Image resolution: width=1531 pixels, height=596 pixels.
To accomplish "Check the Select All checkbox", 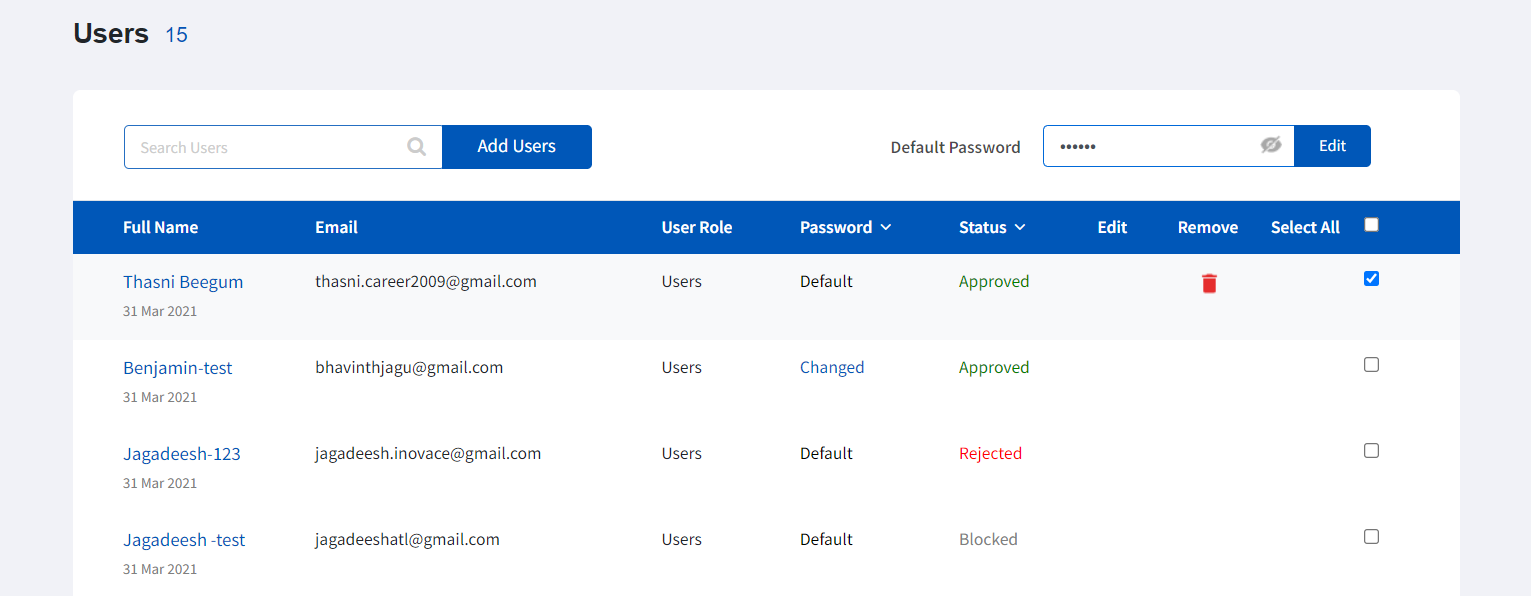I will click(x=1371, y=225).
